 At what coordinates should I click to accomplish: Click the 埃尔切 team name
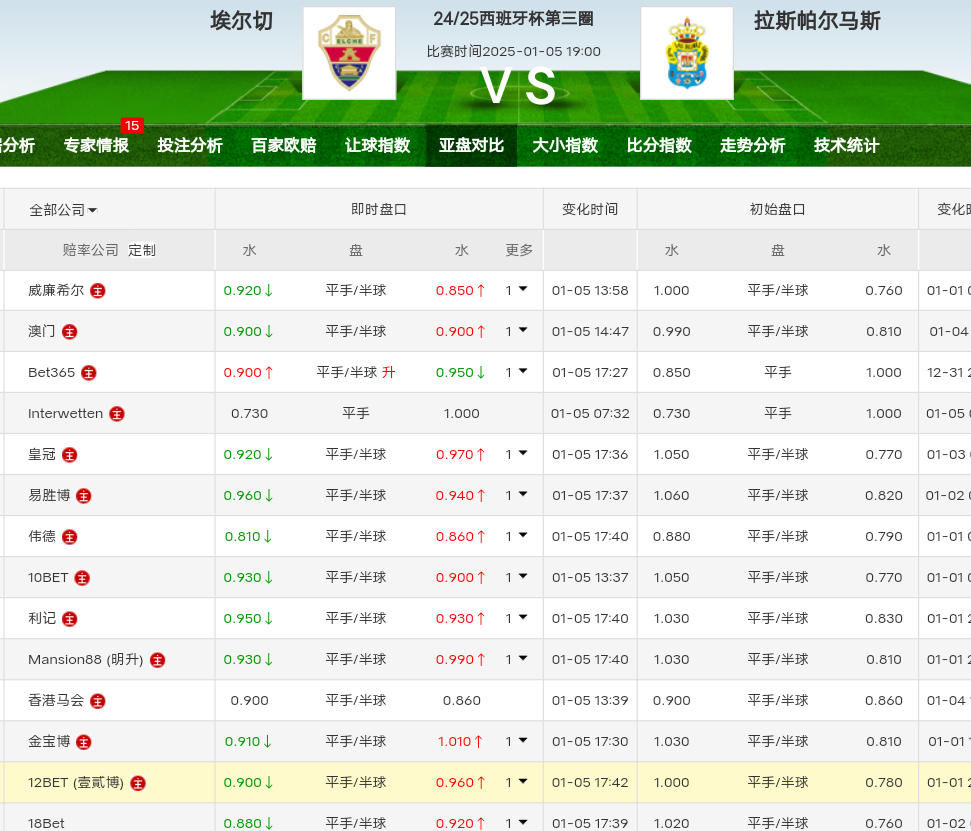point(242,21)
